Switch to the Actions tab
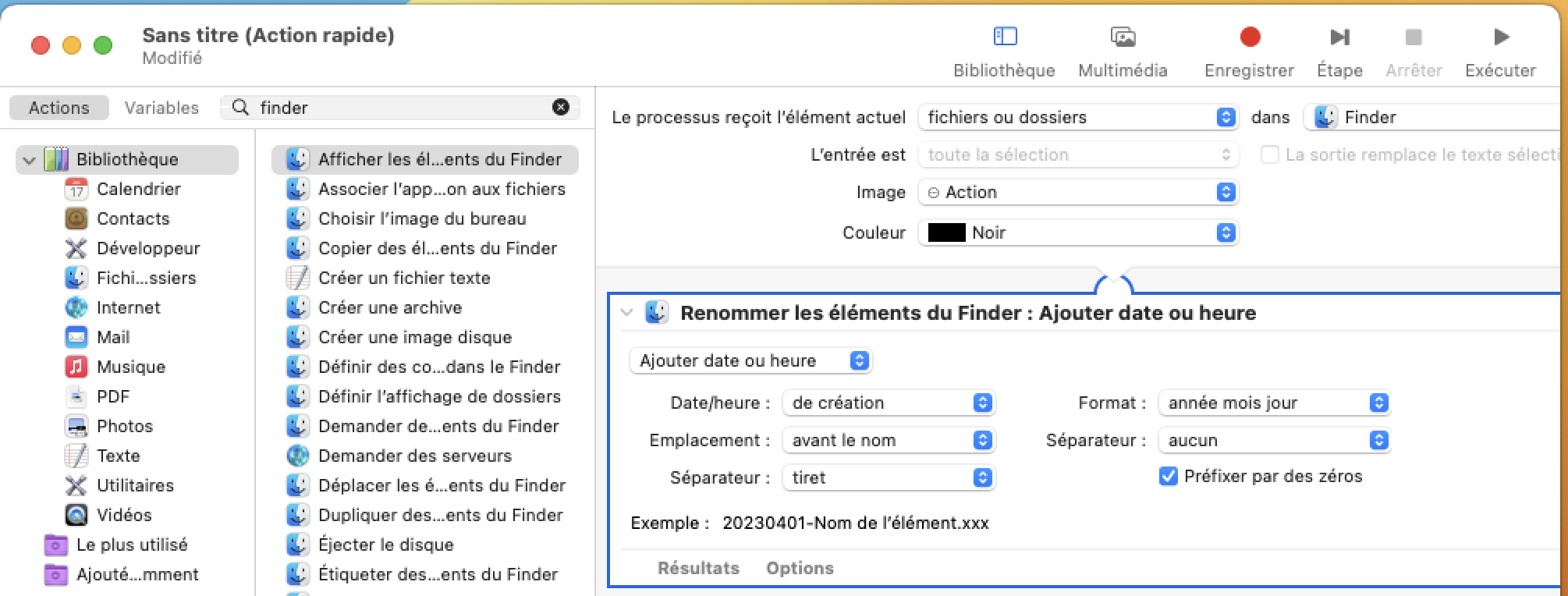 click(59, 108)
